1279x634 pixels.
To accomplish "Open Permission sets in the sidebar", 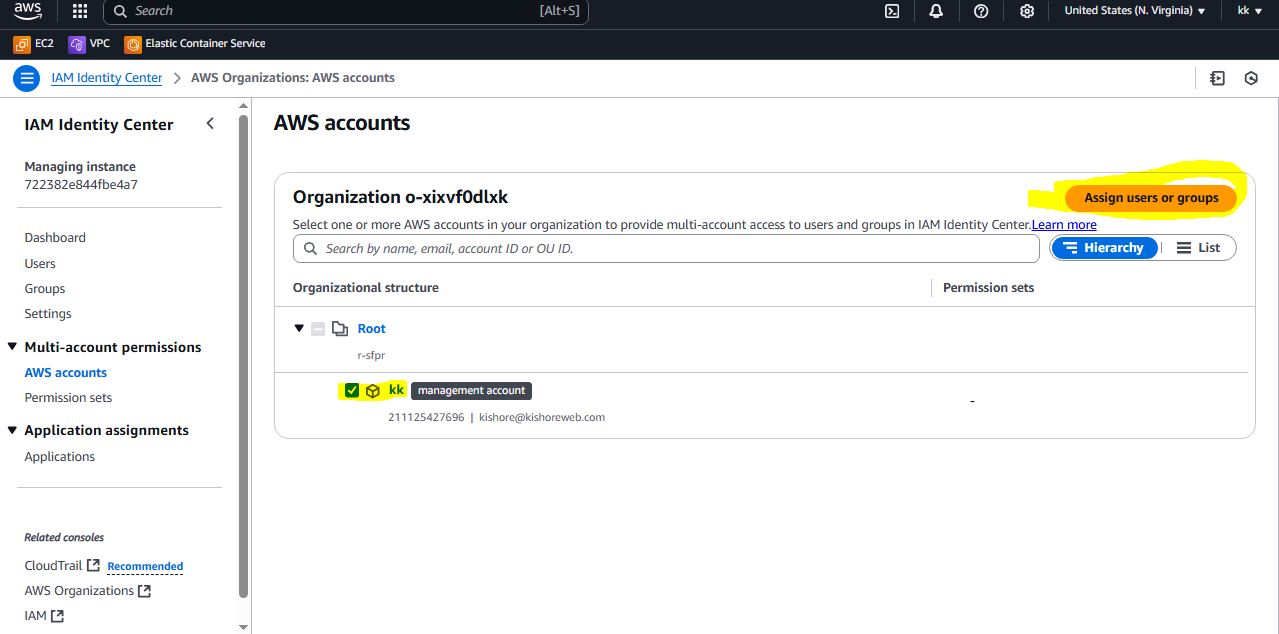I will (x=68, y=398).
